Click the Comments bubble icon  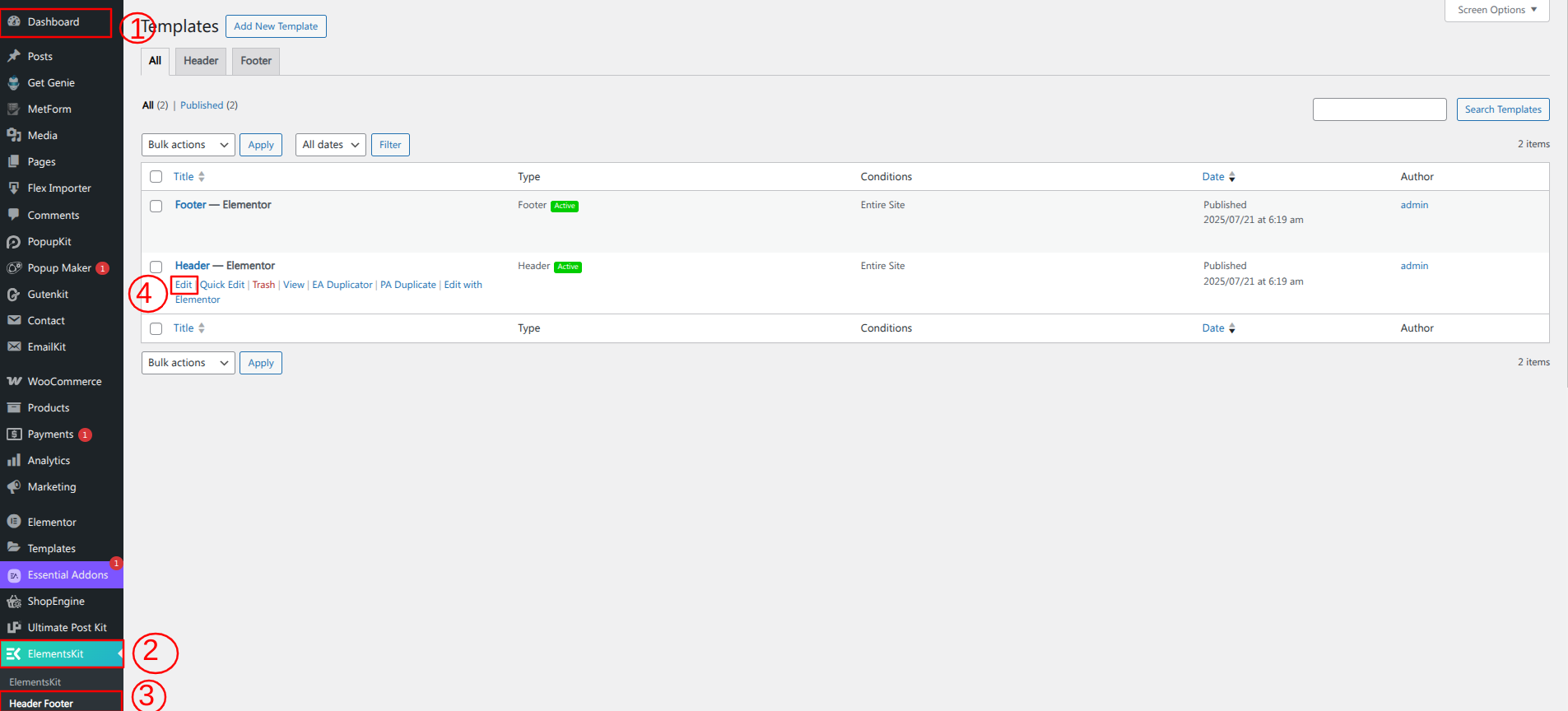pyautogui.click(x=14, y=215)
